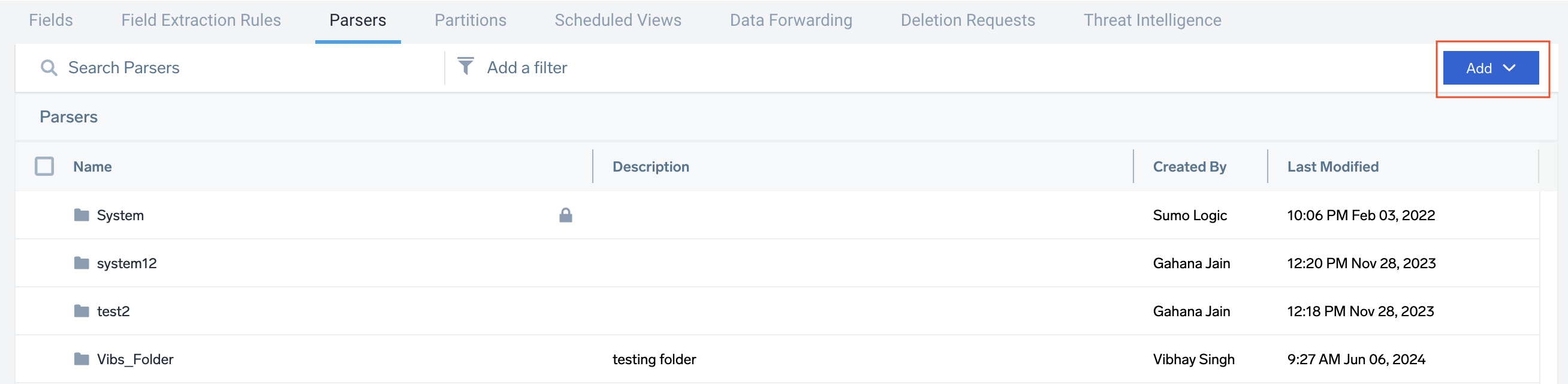
Task: Click the filter funnel icon
Action: point(466,67)
